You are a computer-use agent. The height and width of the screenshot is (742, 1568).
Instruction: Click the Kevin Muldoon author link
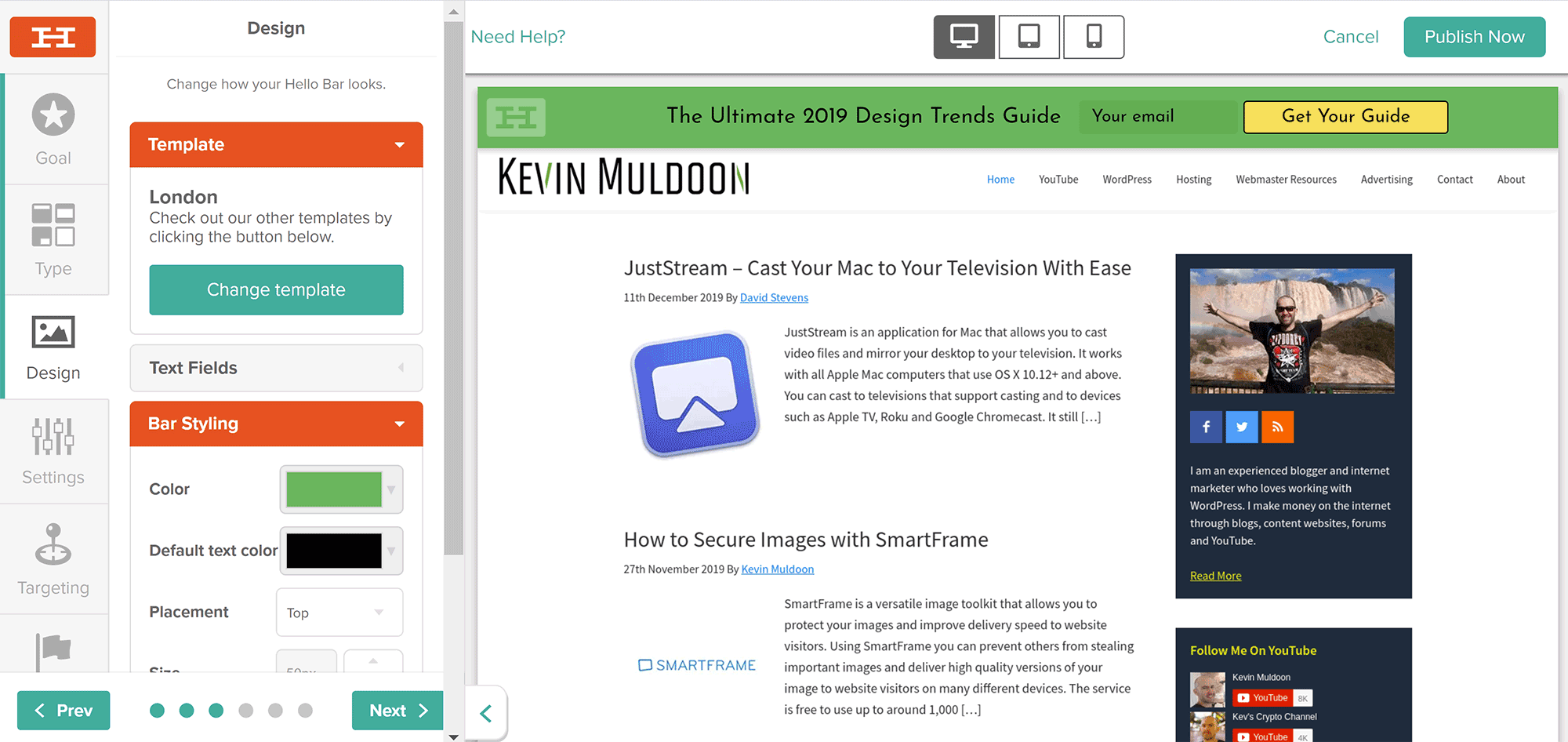pyautogui.click(x=777, y=569)
